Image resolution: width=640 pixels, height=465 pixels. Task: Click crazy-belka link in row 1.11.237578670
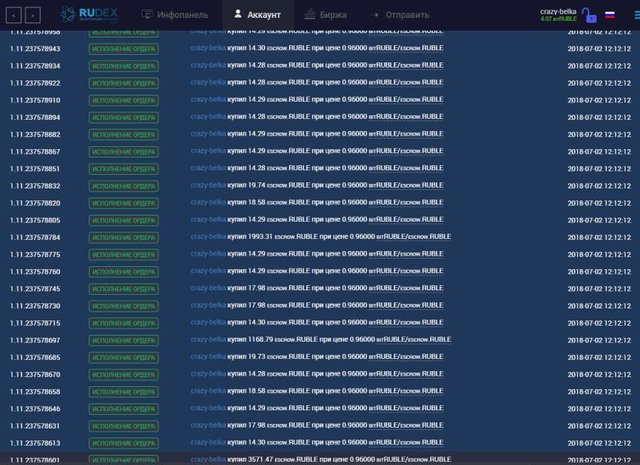[x=208, y=374]
